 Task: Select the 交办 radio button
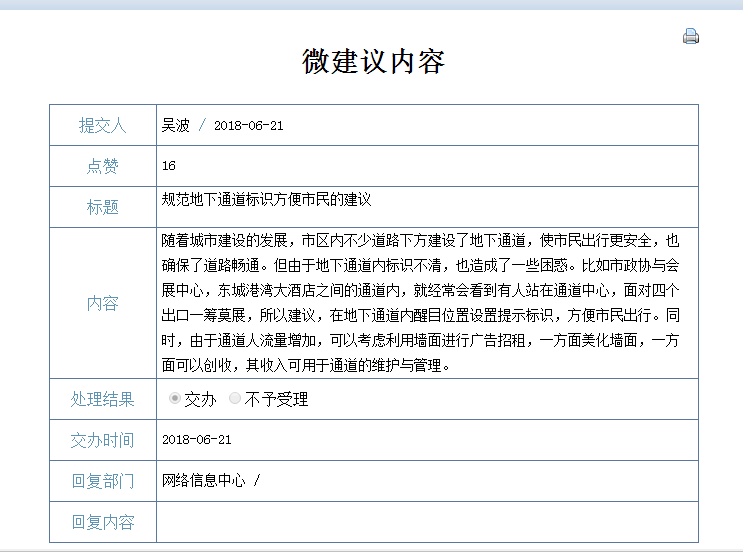(176, 399)
